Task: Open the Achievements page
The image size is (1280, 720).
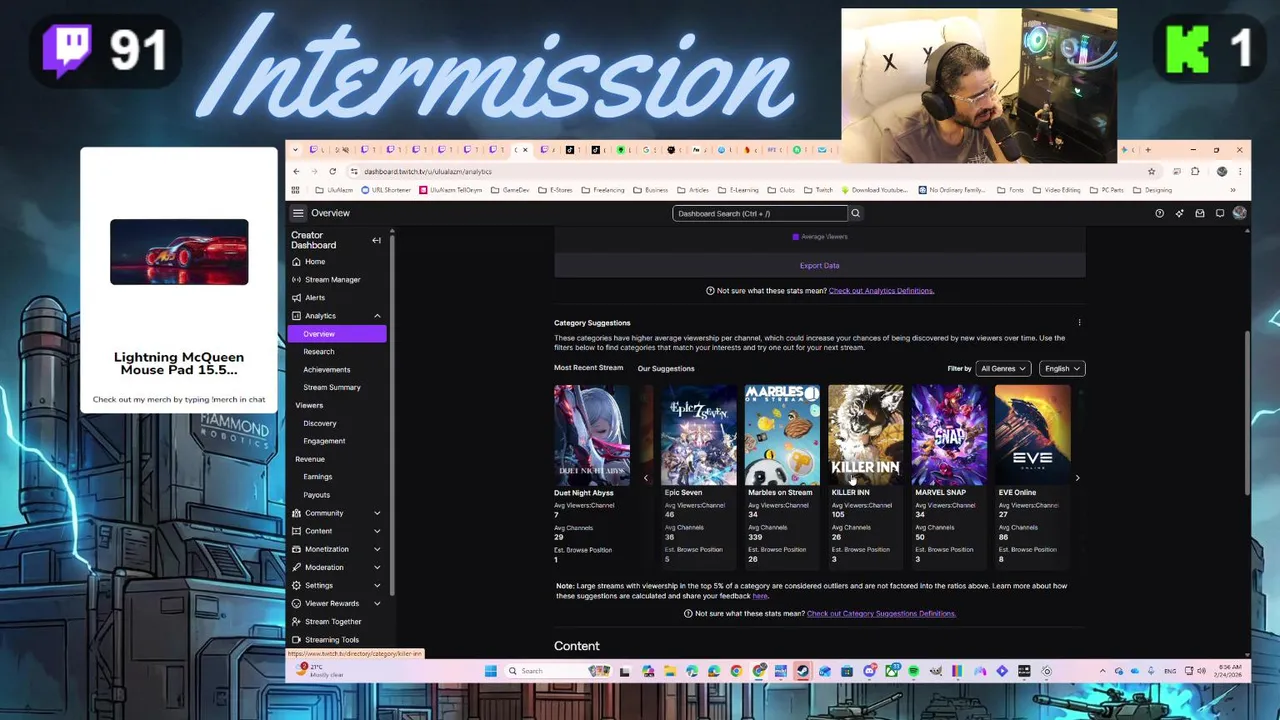Action: tap(327, 370)
